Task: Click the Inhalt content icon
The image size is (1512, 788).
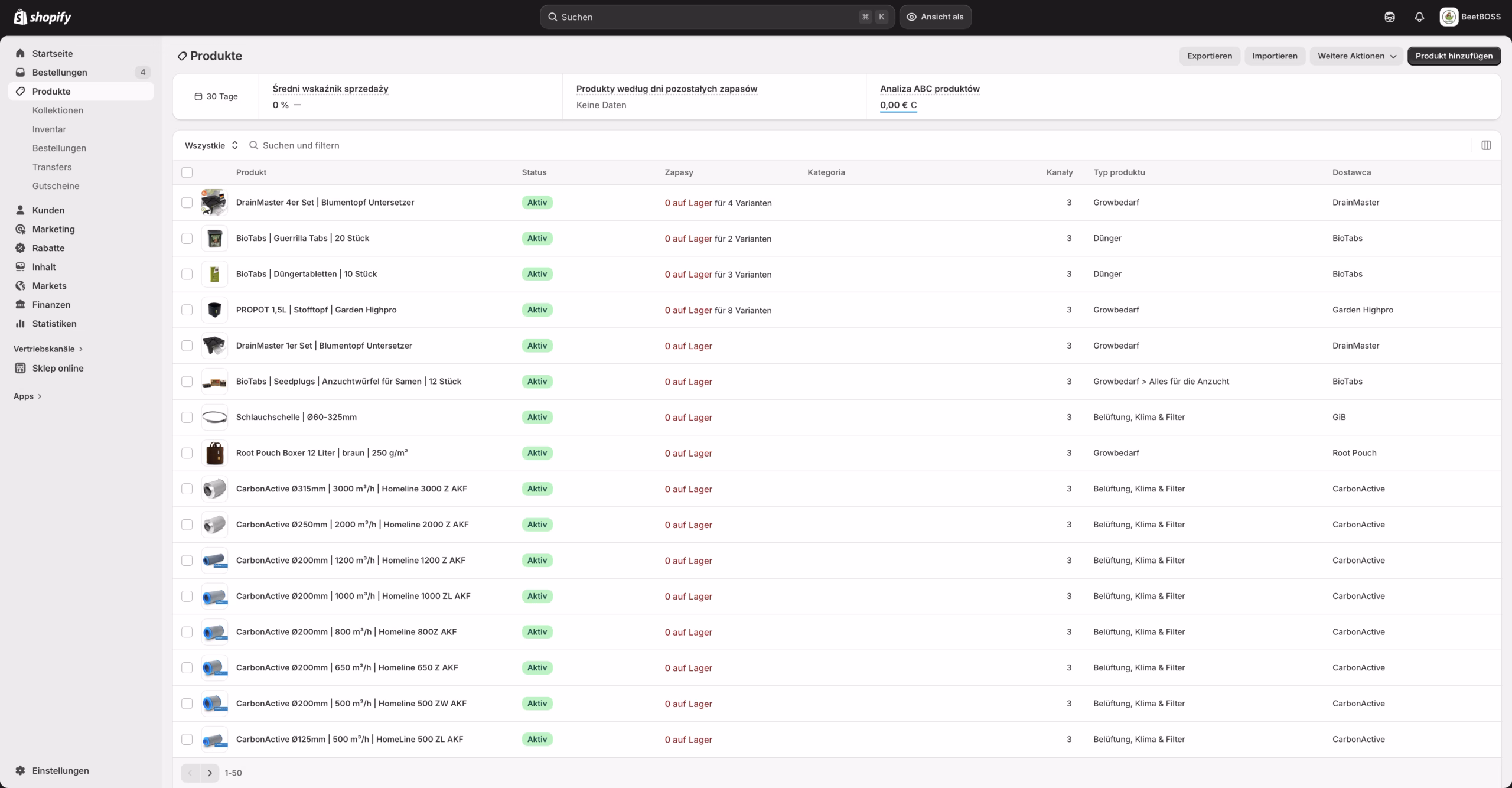Action: tap(20, 266)
